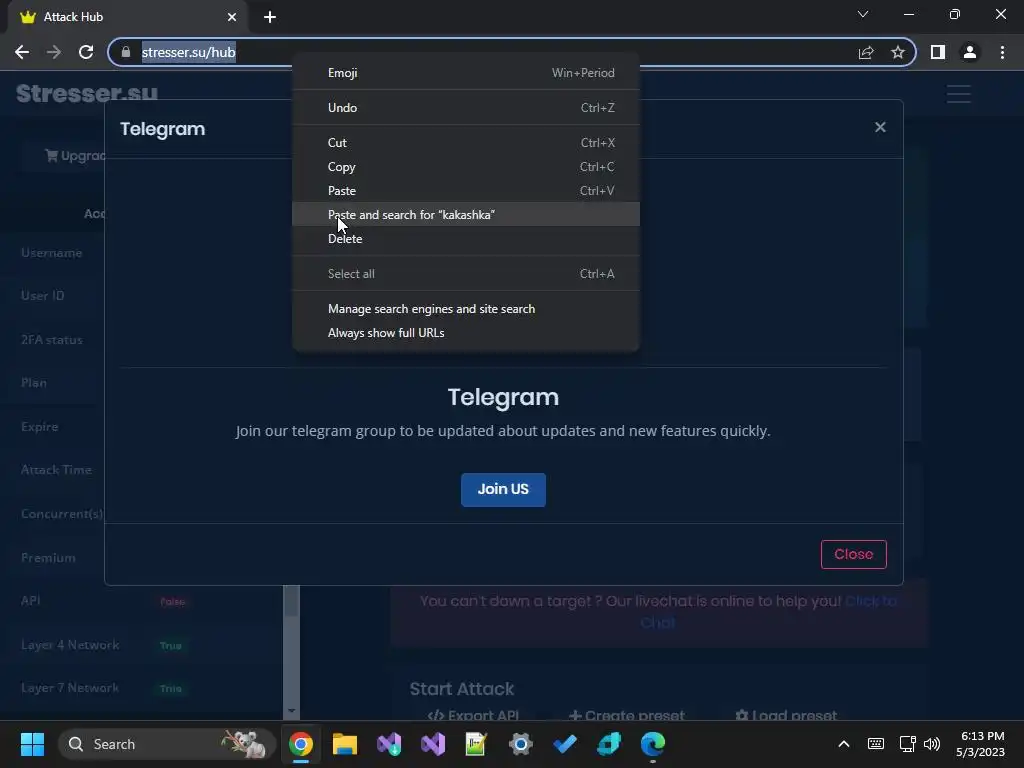Open the clock showing 6:13 PM
Image resolution: width=1024 pixels, height=768 pixels.
980,744
